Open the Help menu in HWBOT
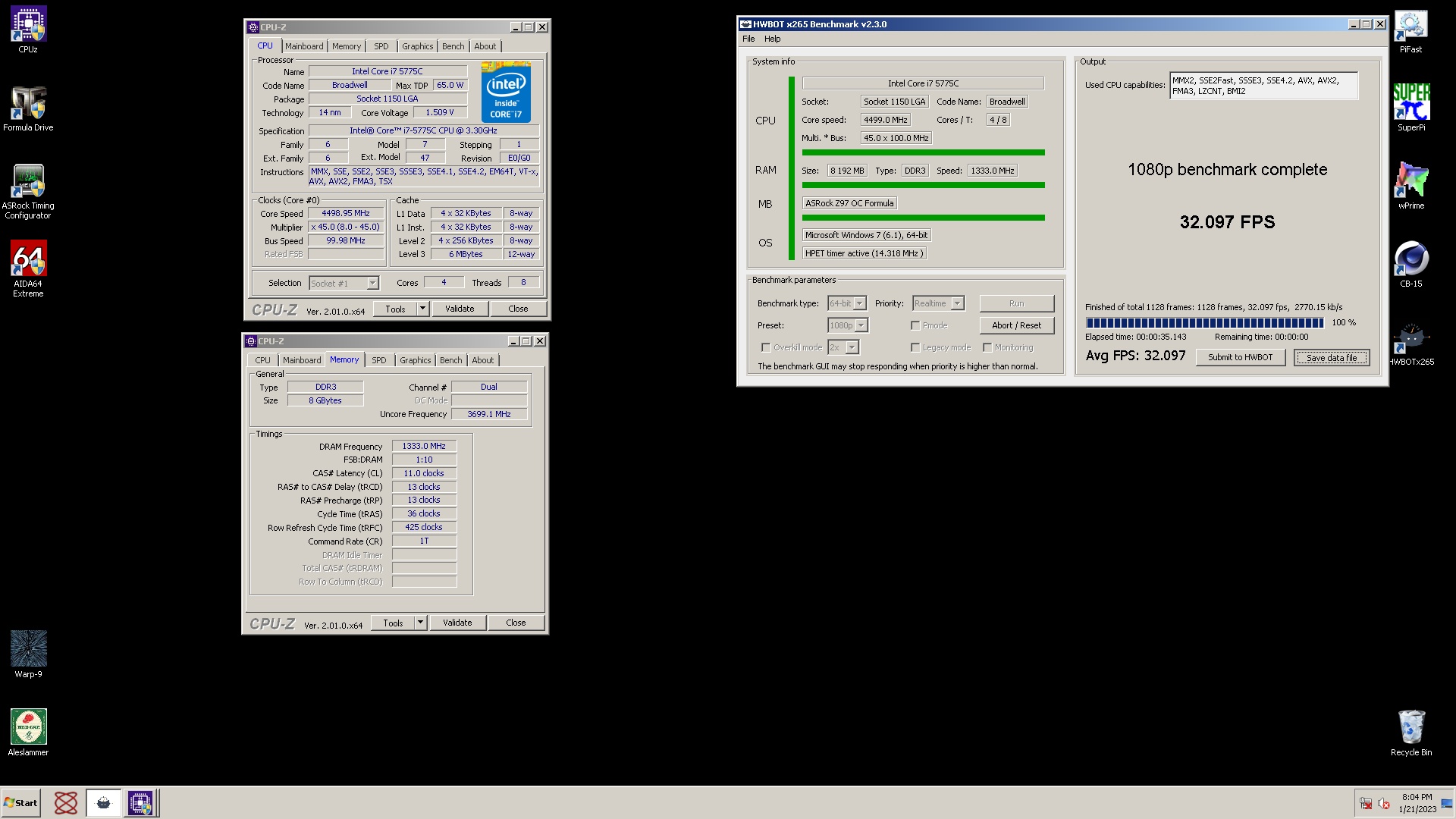1456x819 pixels. pos(772,39)
